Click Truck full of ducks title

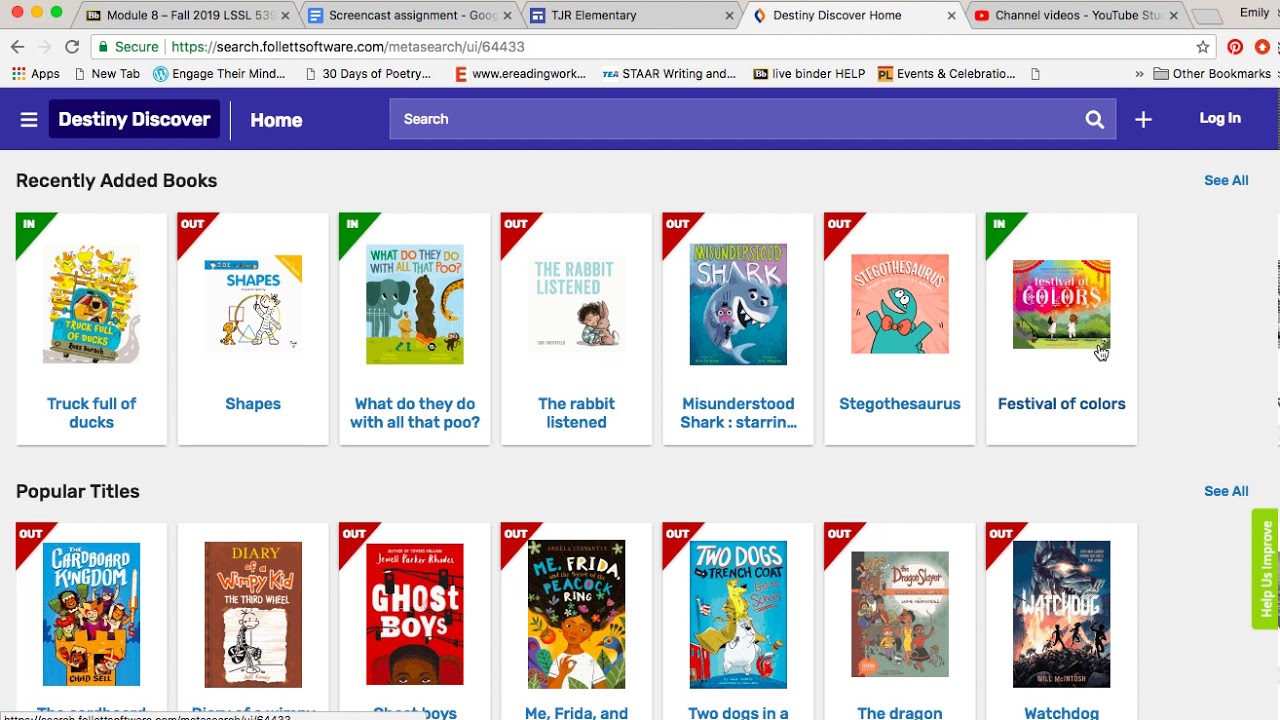91,413
